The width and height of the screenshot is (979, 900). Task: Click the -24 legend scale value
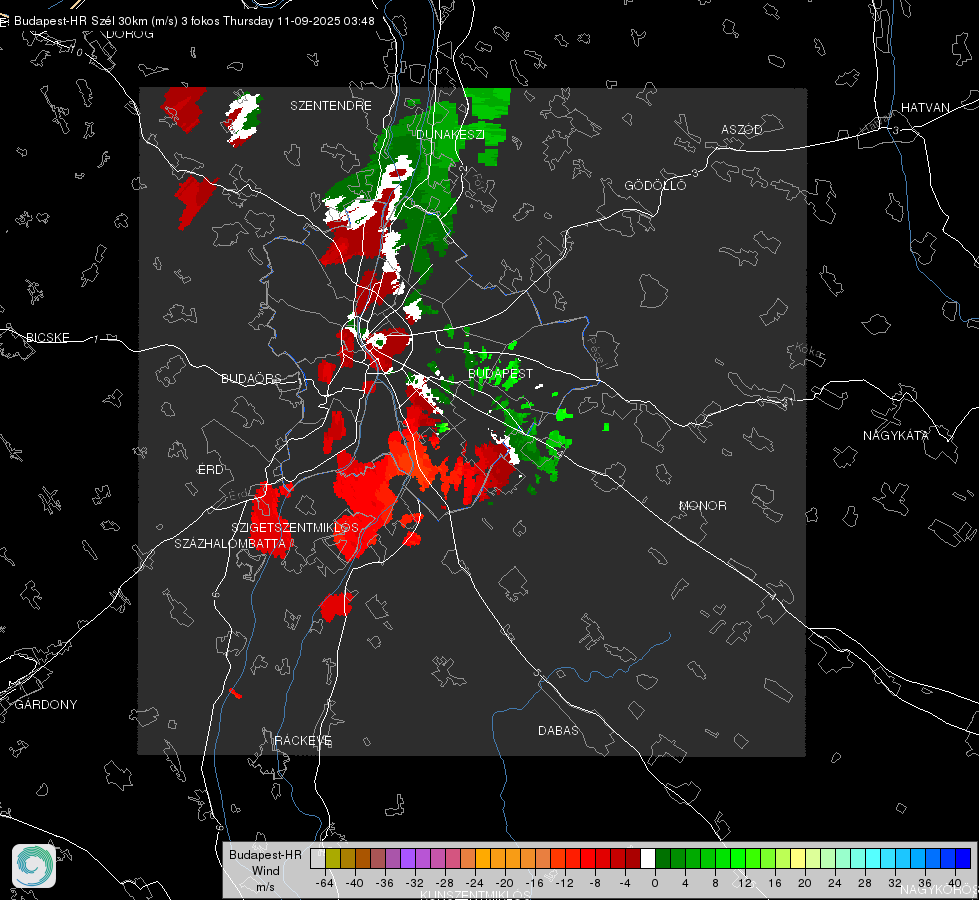[475, 883]
